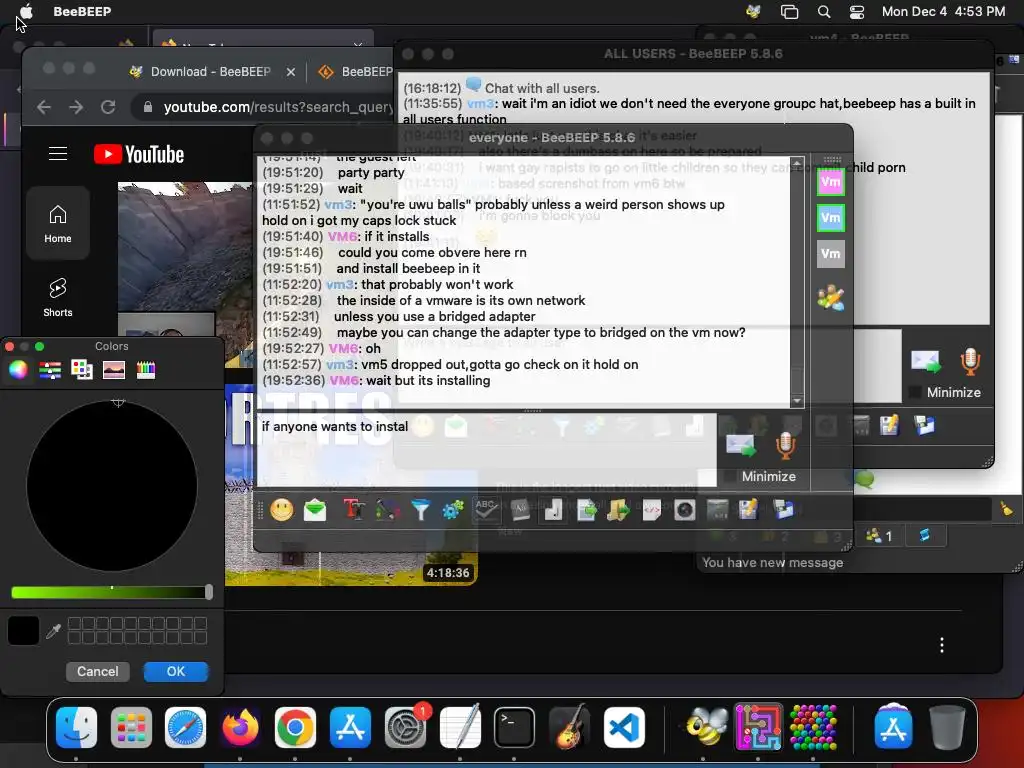
Task: Switch to color sliders tab in Colors
Action: coord(50,370)
